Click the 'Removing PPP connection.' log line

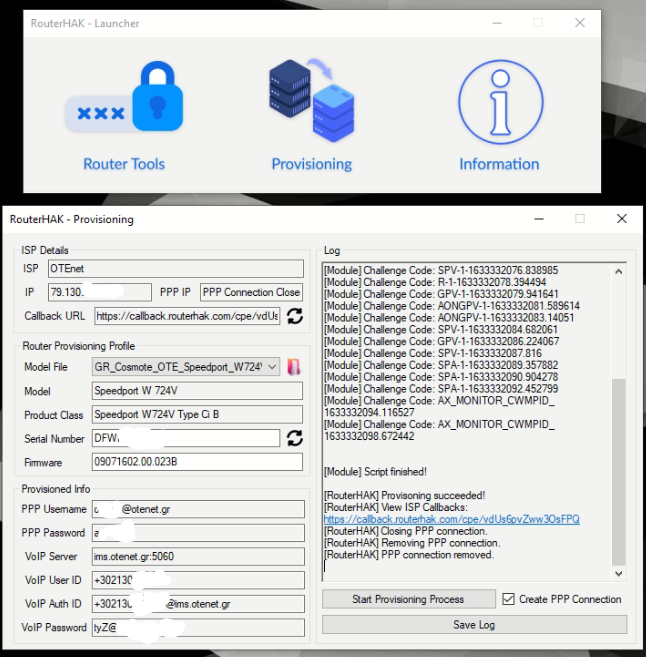(412, 543)
